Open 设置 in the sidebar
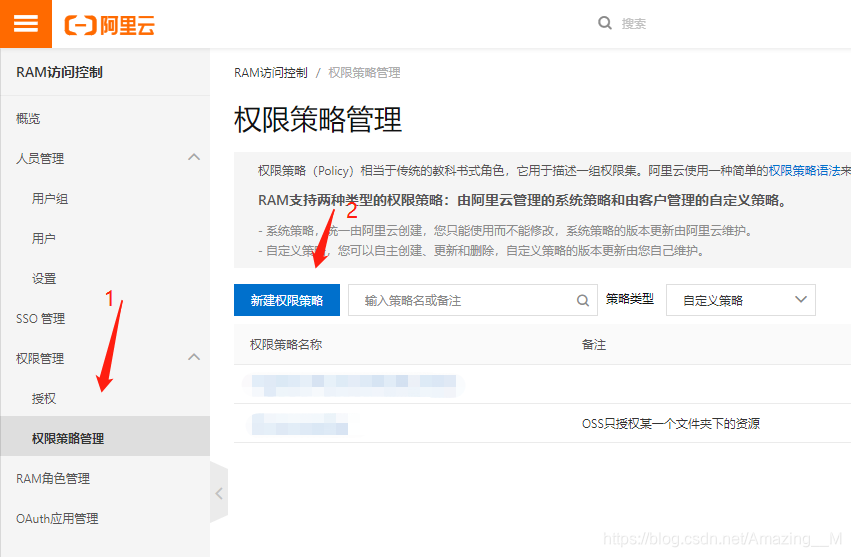The image size is (851, 557). [x=44, y=278]
